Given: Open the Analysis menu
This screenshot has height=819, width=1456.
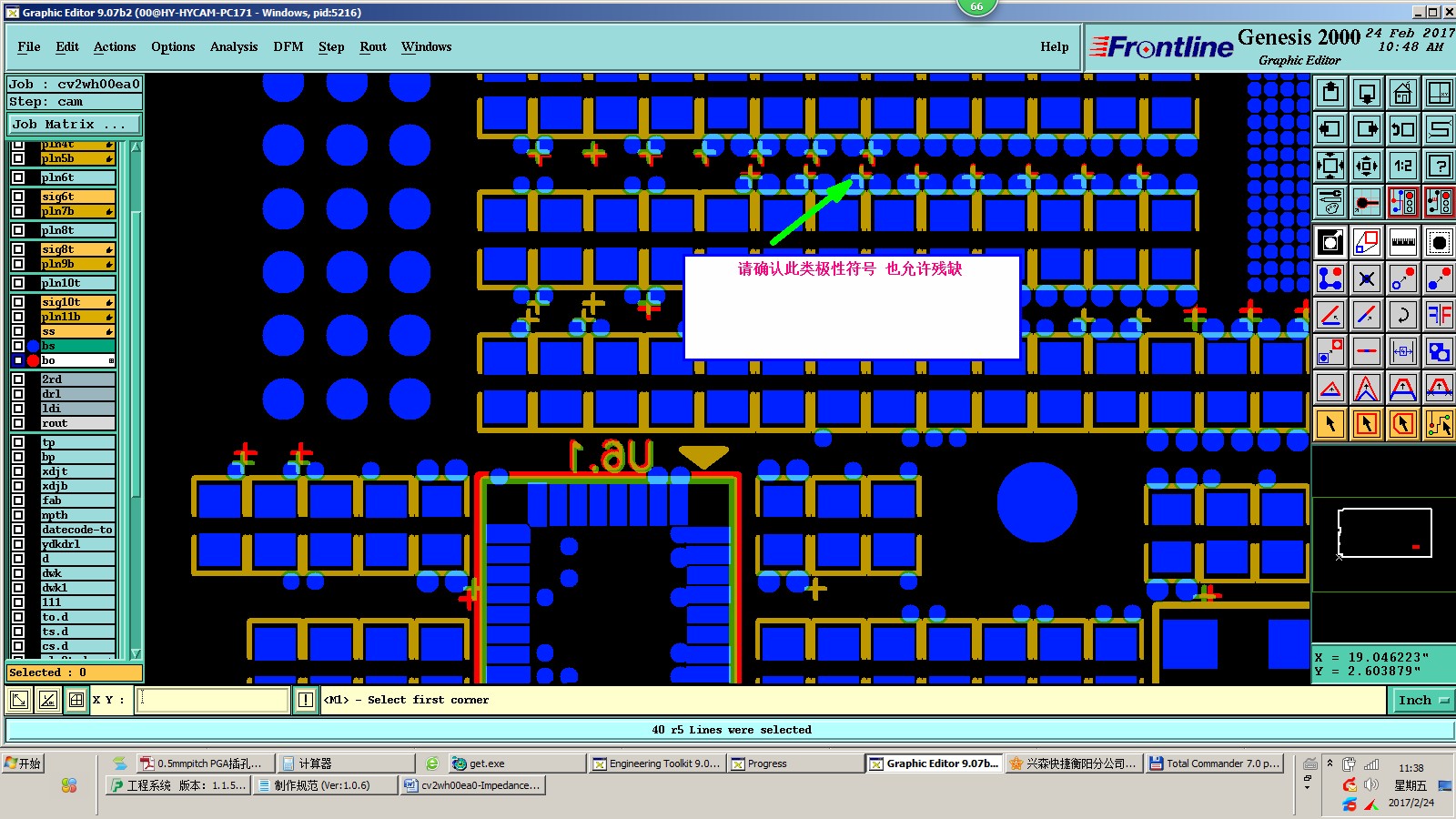Looking at the screenshot, I should [234, 46].
